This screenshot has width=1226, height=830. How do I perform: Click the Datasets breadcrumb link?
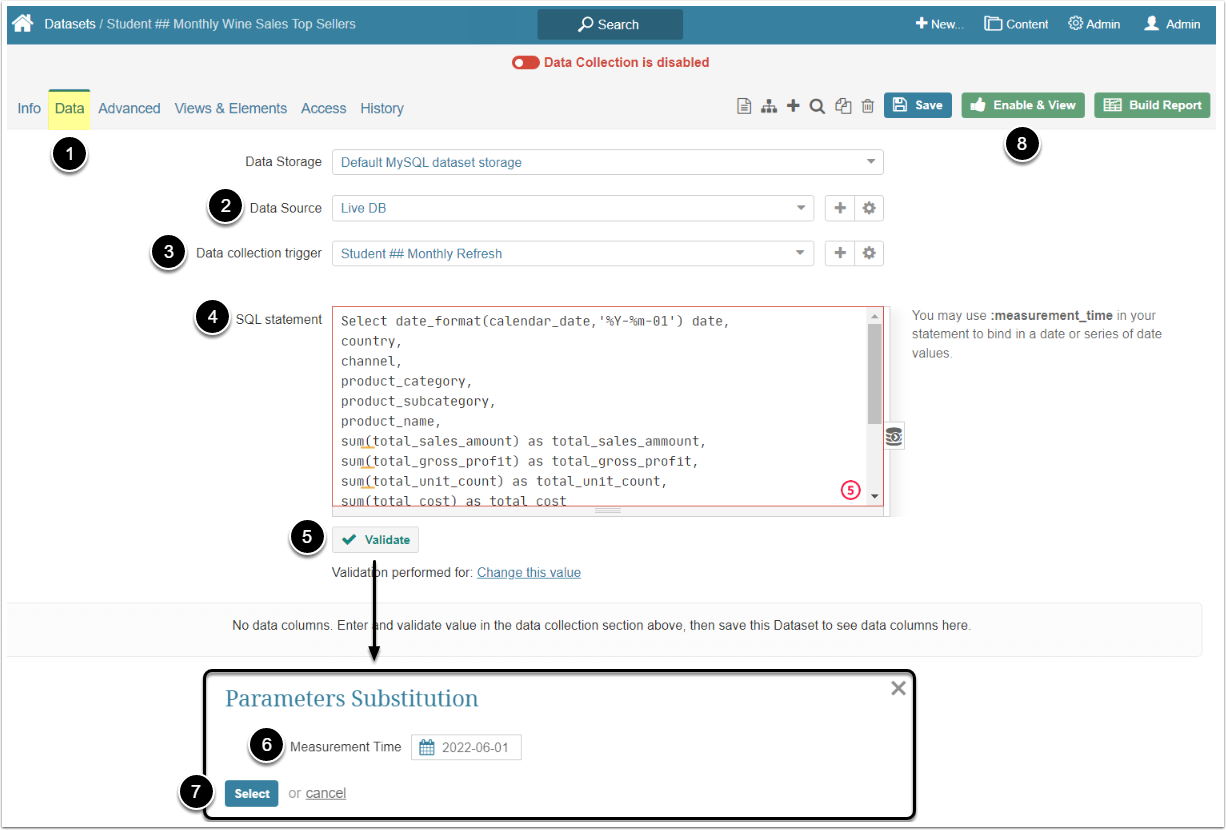pyautogui.click(x=70, y=24)
